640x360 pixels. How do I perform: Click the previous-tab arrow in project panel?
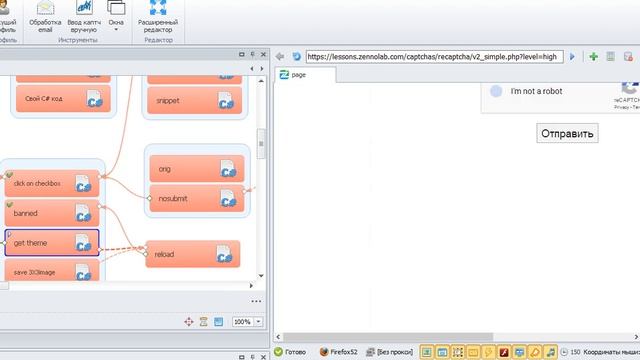[252, 69]
